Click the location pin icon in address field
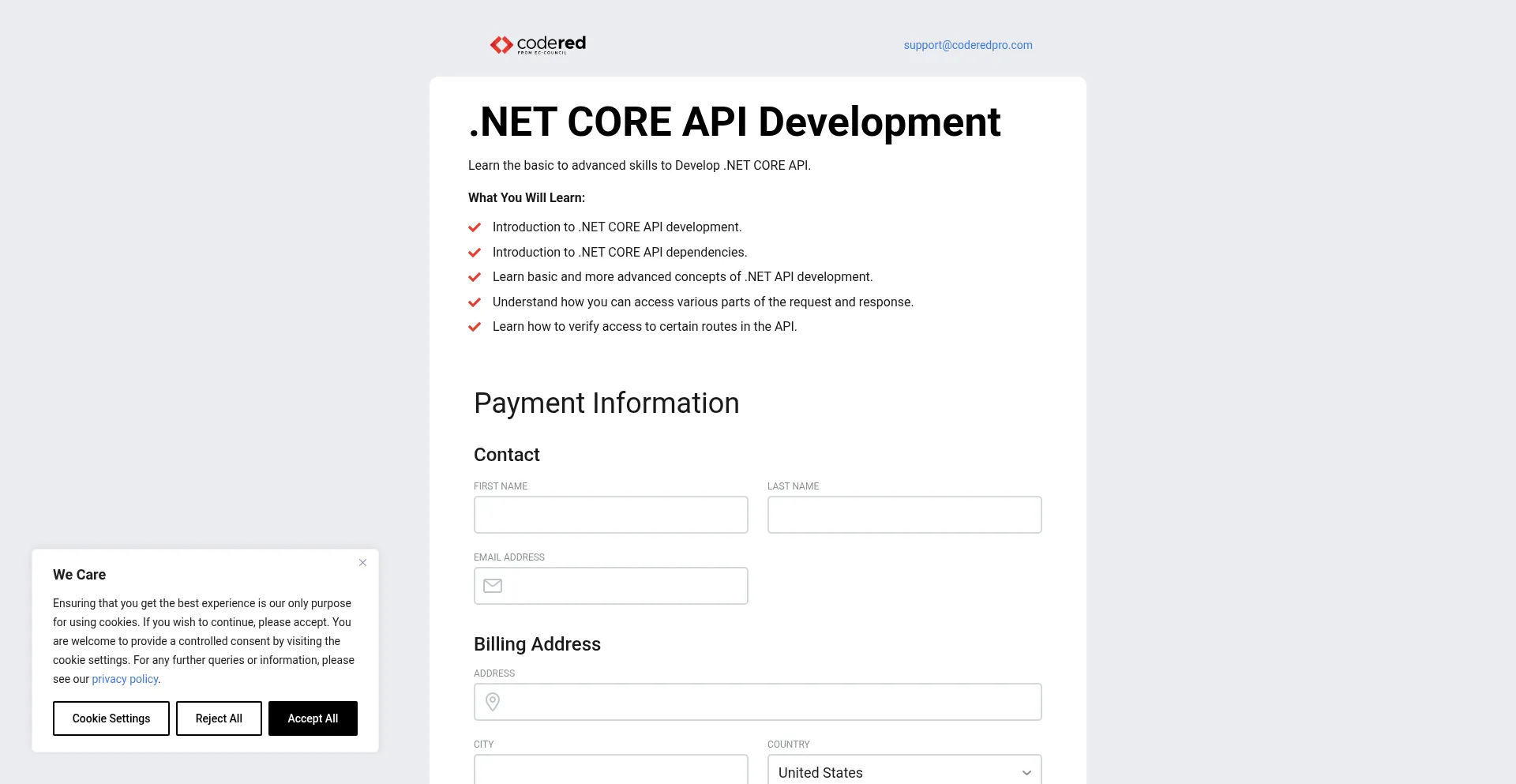This screenshot has height=784, width=1516. point(493,702)
